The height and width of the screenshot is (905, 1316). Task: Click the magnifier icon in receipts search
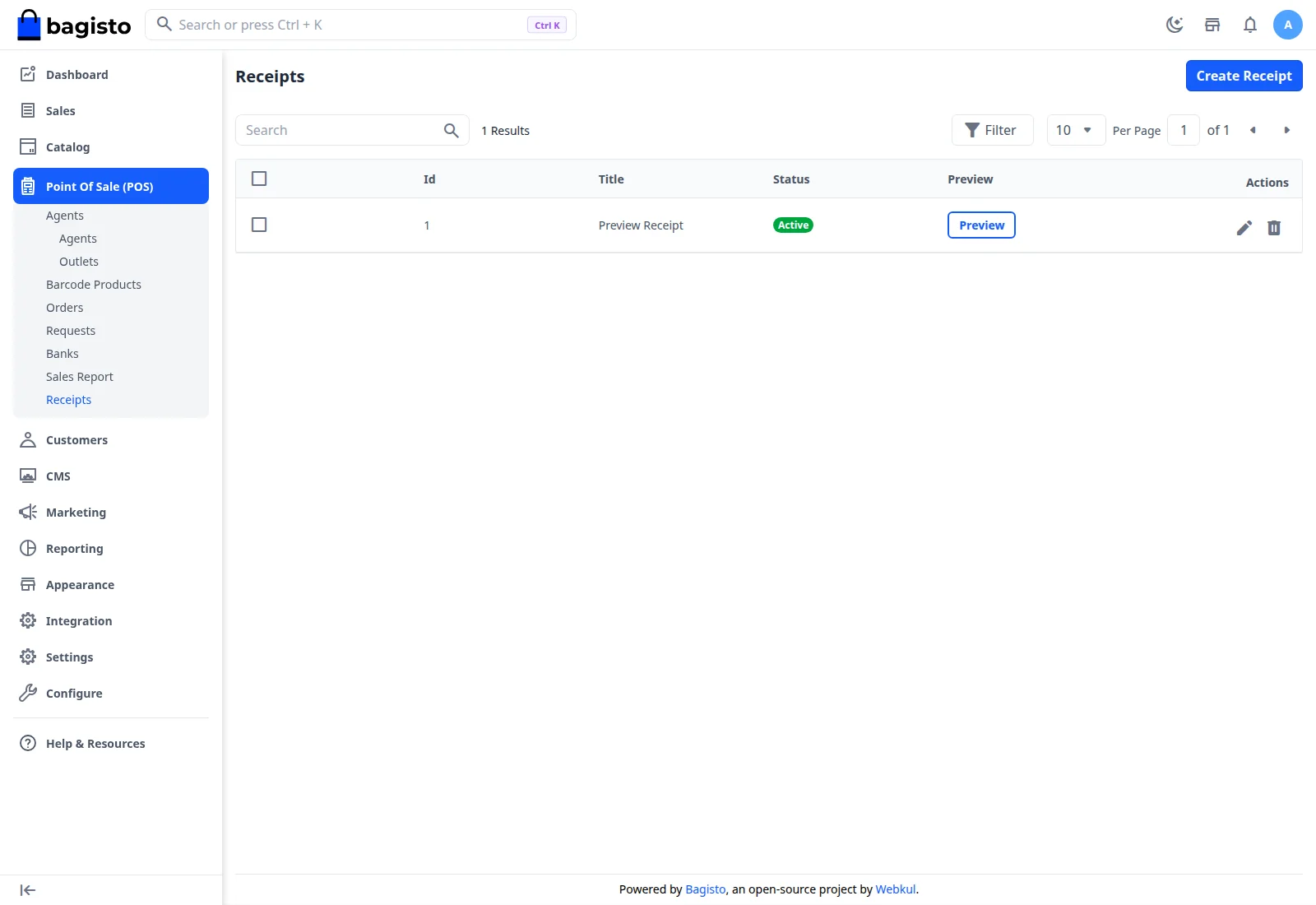click(x=451, y=130)
